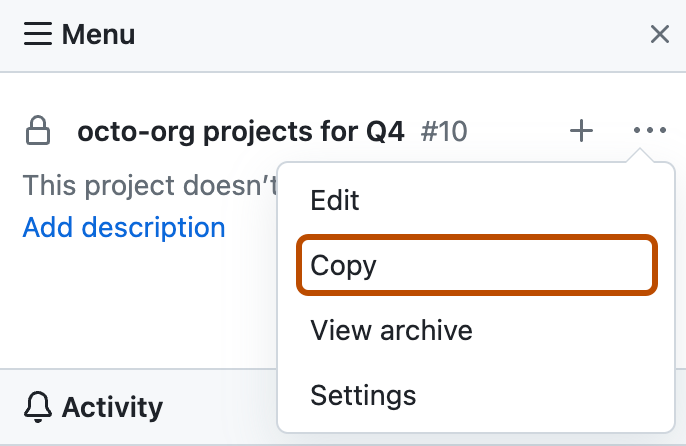Viewport: 686px width, 446px height.
Task: Click the pointer notch atop the dropdown
Action: (x=640, y=155)
